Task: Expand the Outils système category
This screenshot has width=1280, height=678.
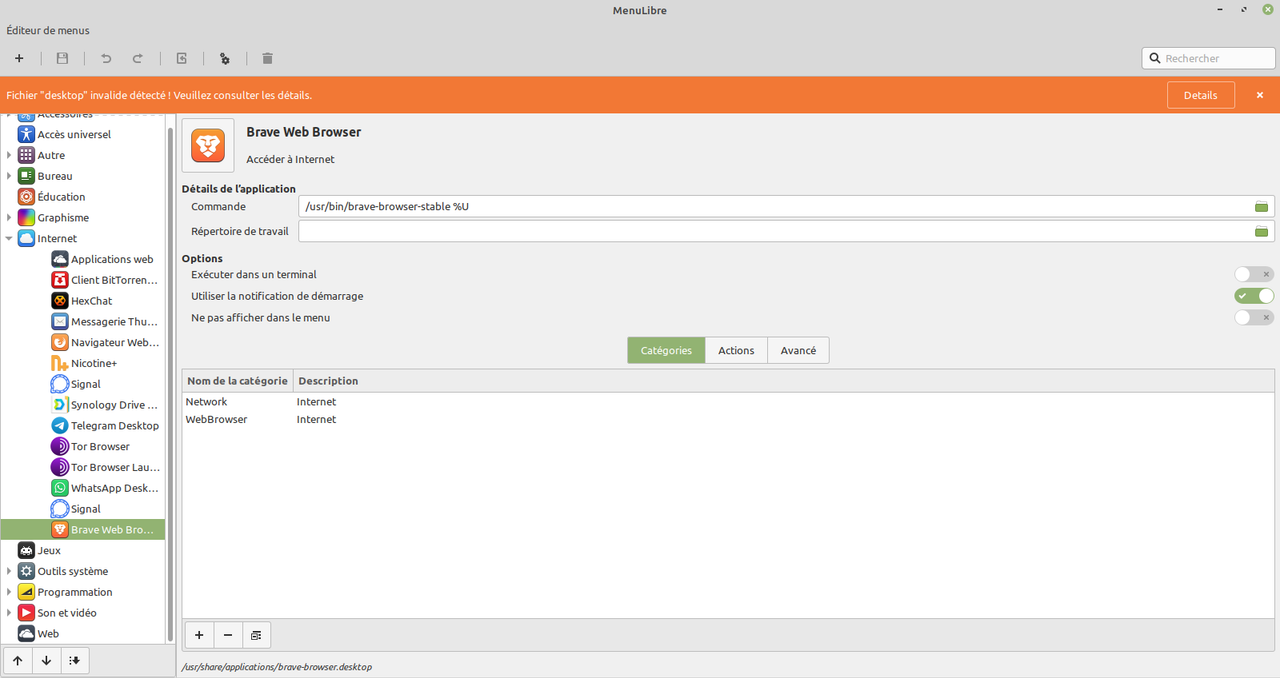Action: pyautogui.click(x=9, y=571)
